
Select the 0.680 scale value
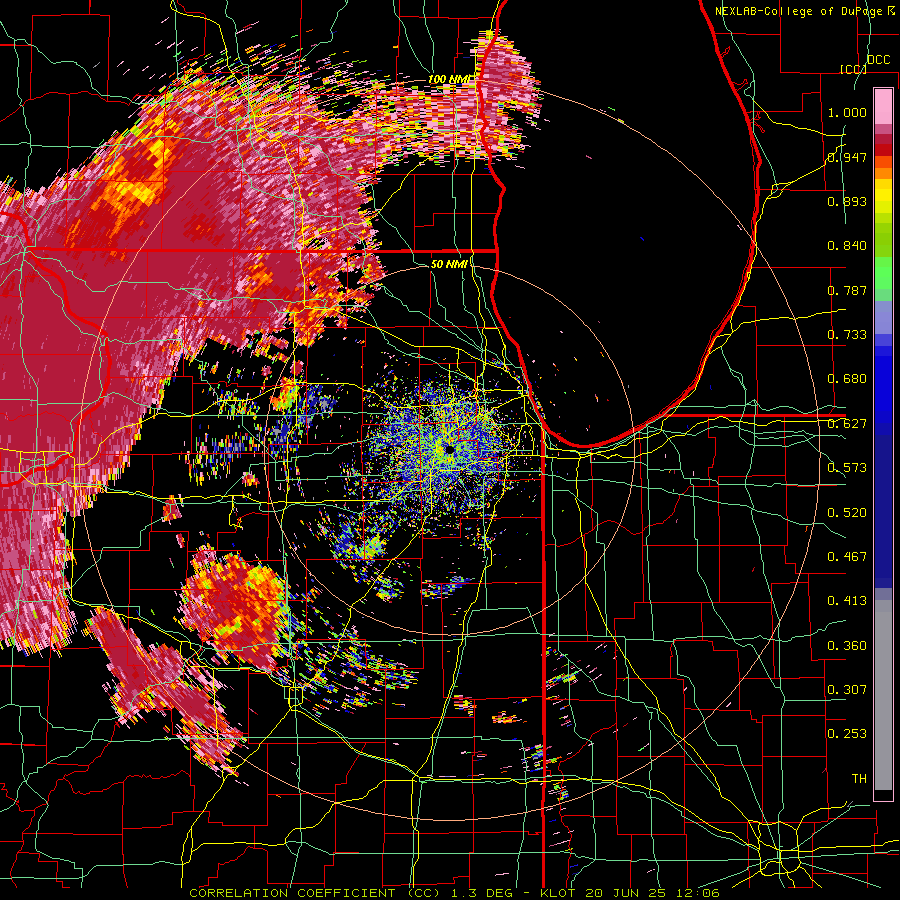pyautogui.click(x=847, y=379)
